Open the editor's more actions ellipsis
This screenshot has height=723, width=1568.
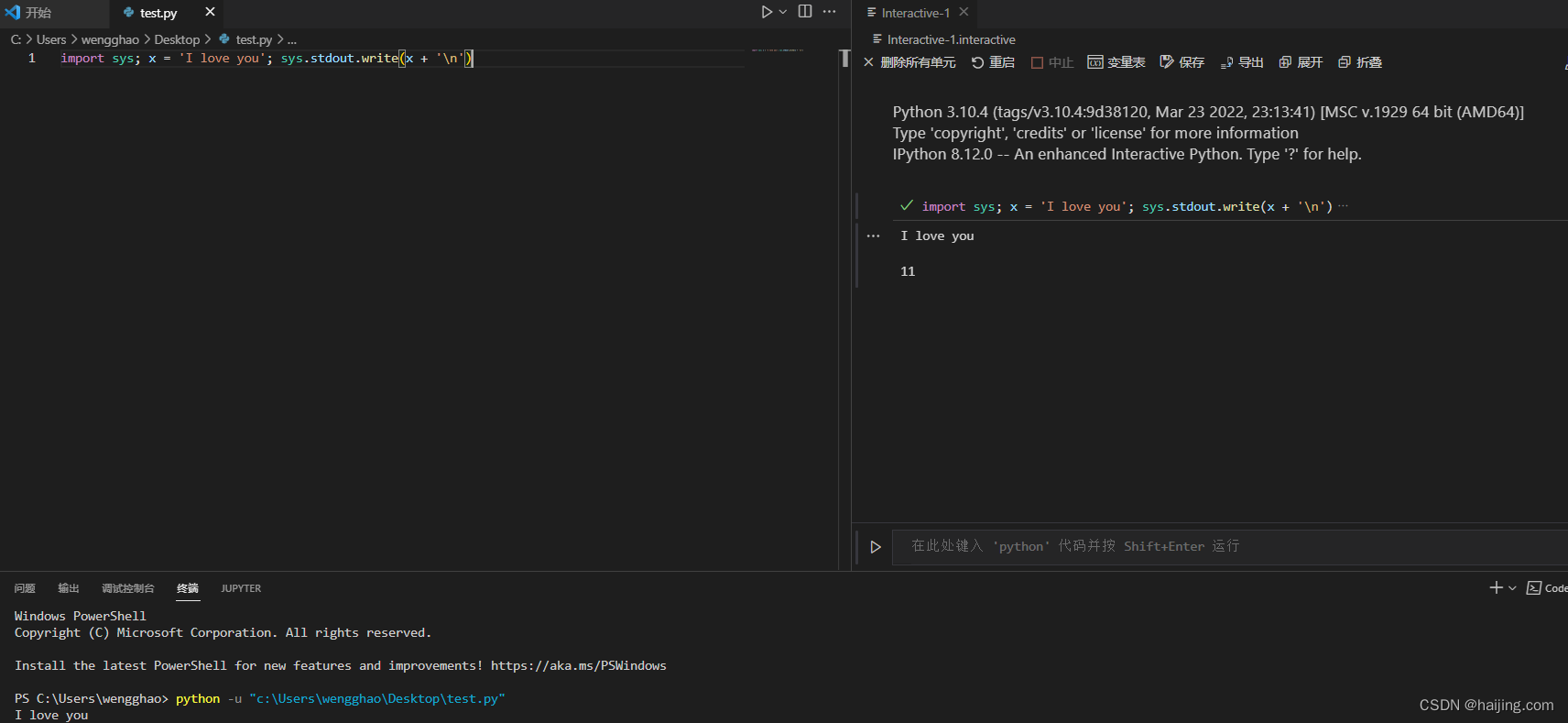830,12
